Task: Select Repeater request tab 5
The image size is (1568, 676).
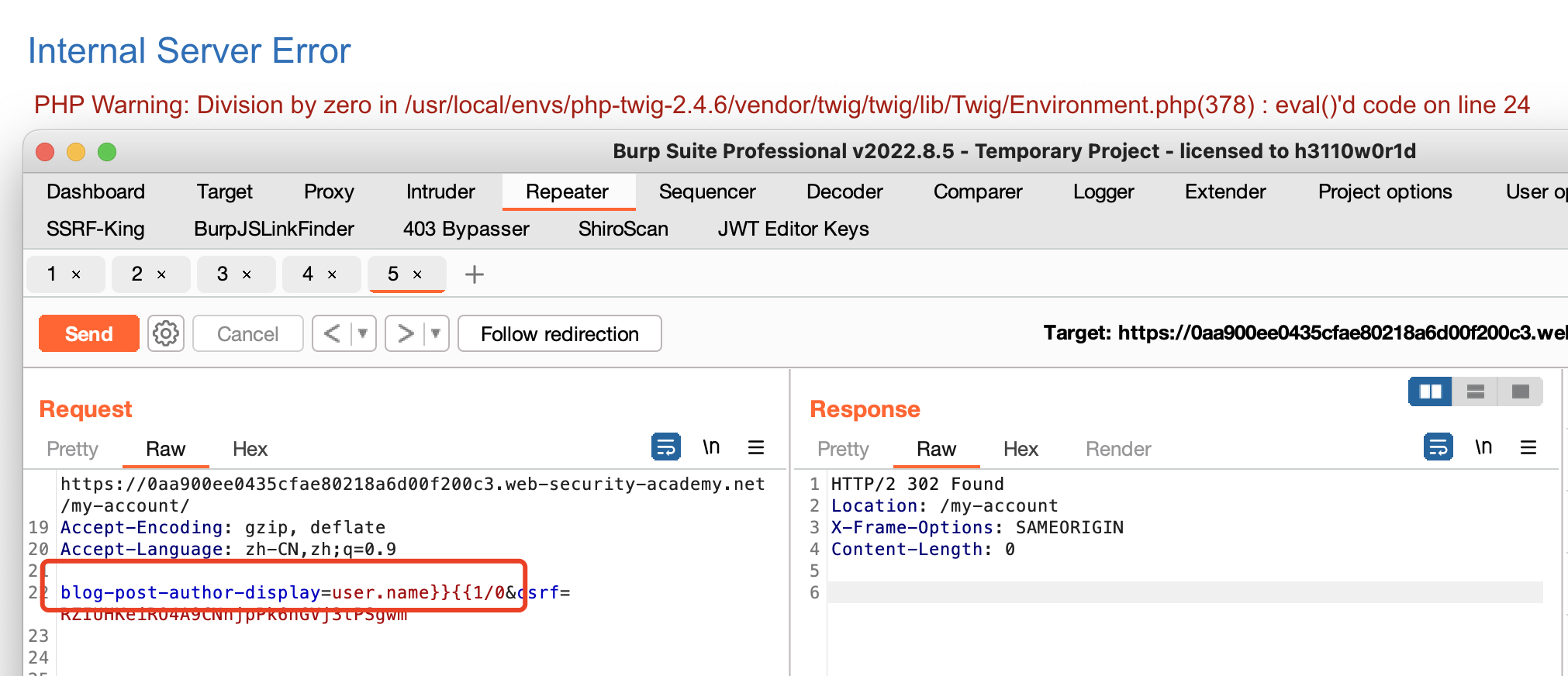Action: coord(393,274)
